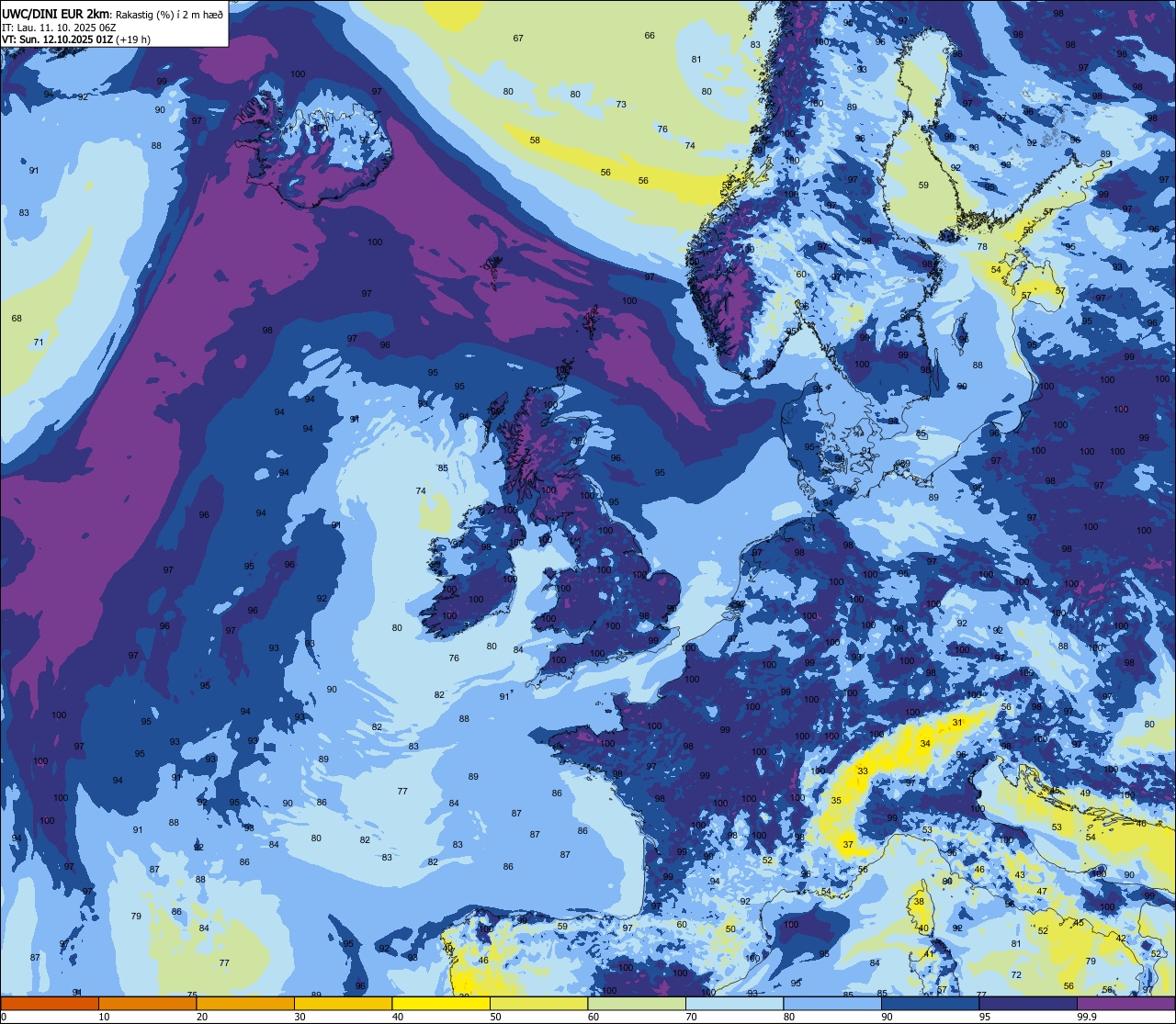Click the humidity value 35 on the map
1176x1024 pixels.
836,801
